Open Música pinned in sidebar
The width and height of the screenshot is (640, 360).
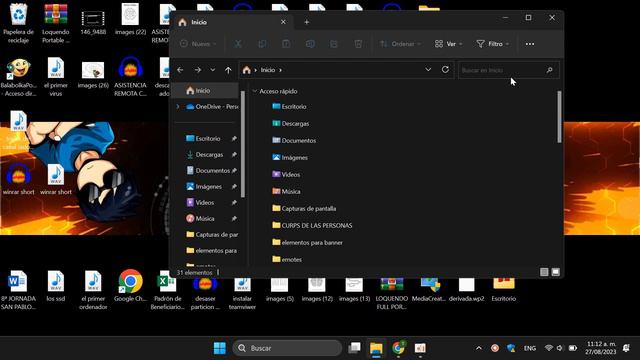click(x=204, y=218)
